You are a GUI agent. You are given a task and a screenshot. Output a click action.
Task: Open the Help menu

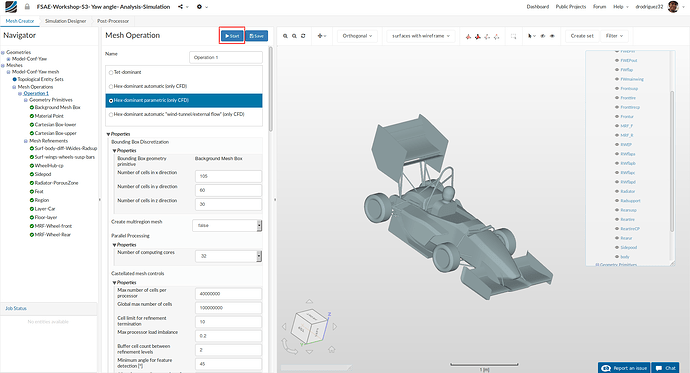(x=621, y=7)
